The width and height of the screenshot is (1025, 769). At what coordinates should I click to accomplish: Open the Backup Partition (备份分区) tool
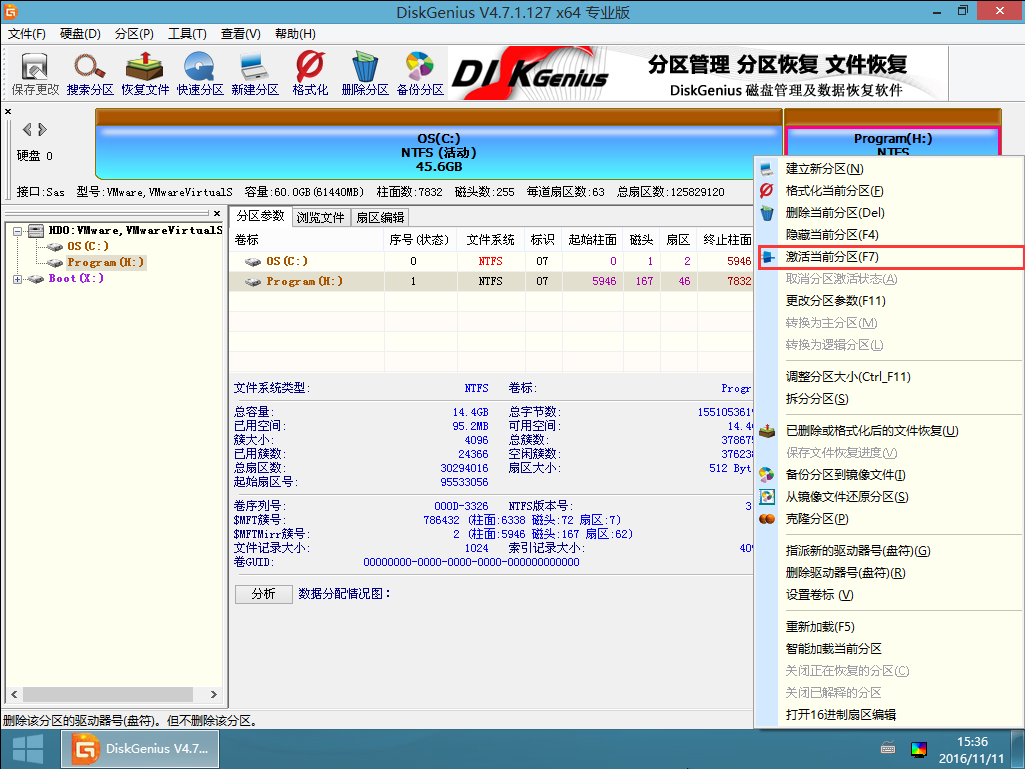(x=420, y=74)
